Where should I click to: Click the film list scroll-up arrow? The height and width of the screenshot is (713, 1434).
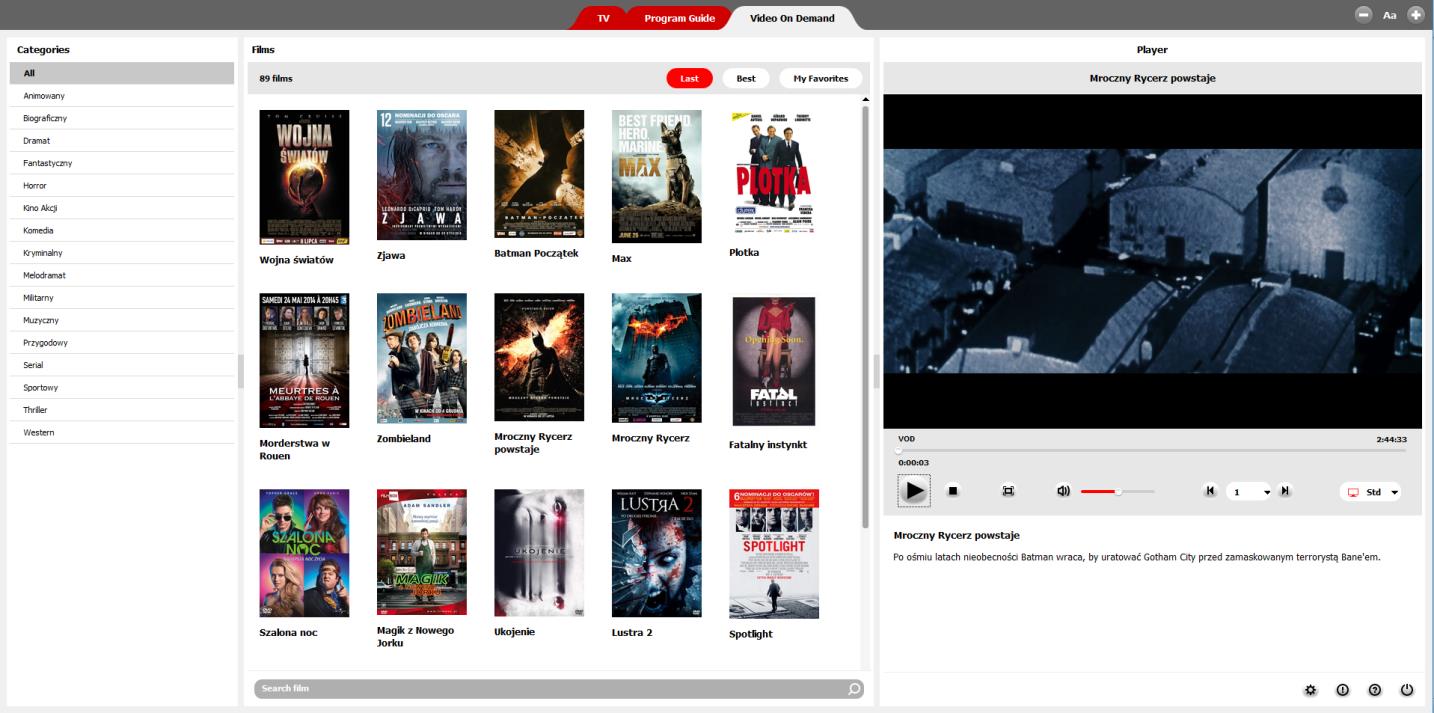coord(866,99)
